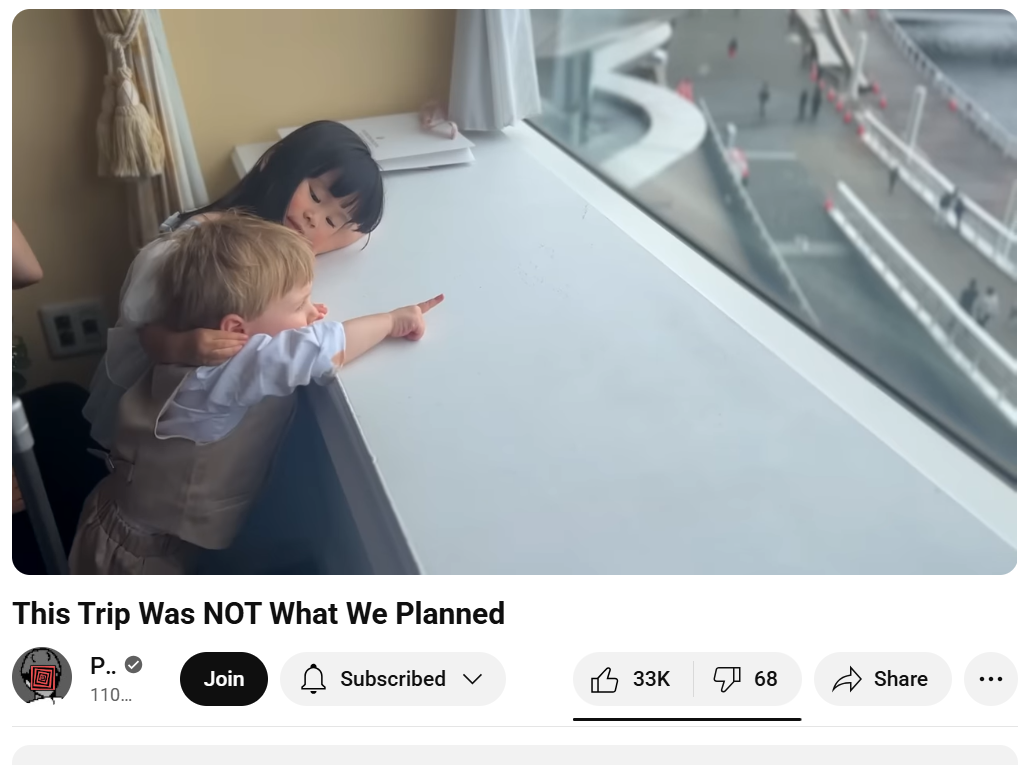Click the 33K like count
1029x765 pixels.
pos(651,678)
